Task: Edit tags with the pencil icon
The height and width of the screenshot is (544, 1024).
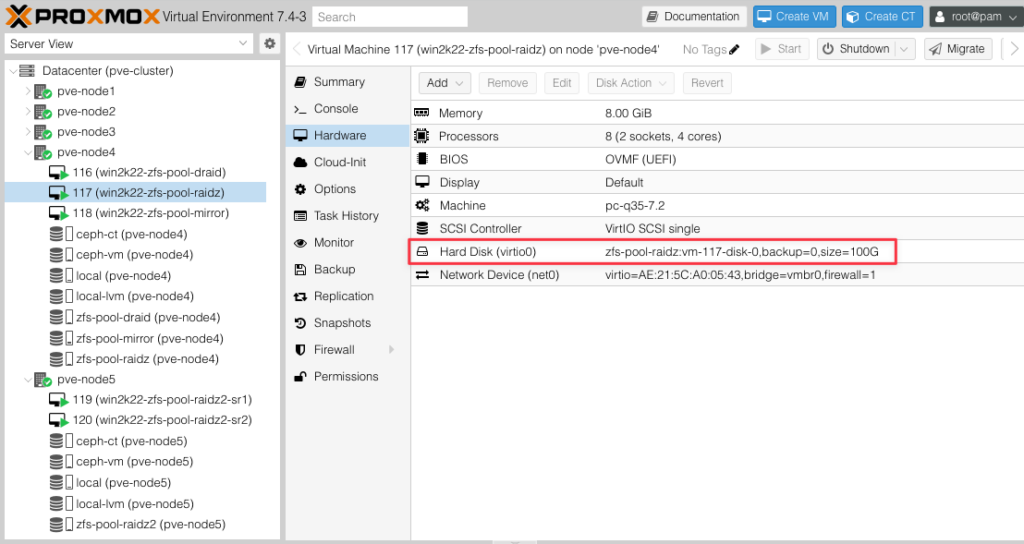Action: [x=734, y=49]
